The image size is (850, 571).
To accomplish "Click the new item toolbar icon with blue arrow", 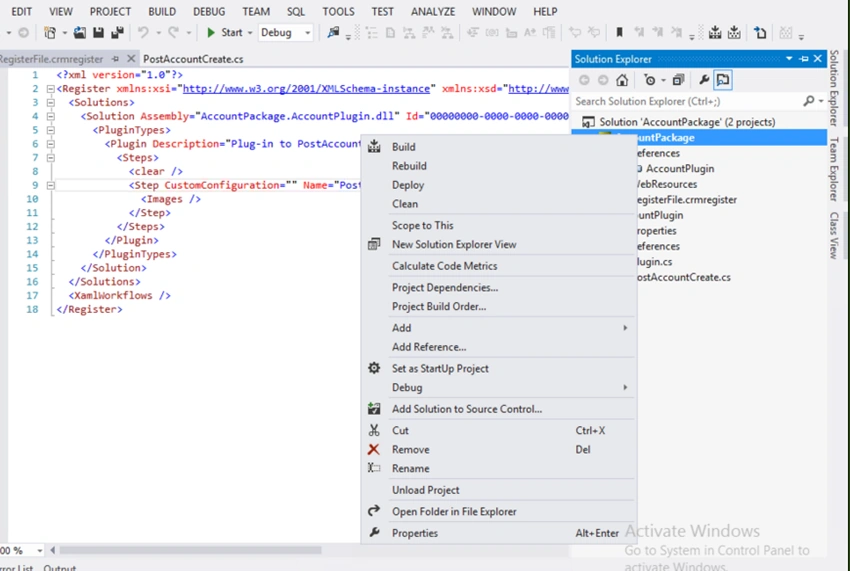I will (760, 33).
